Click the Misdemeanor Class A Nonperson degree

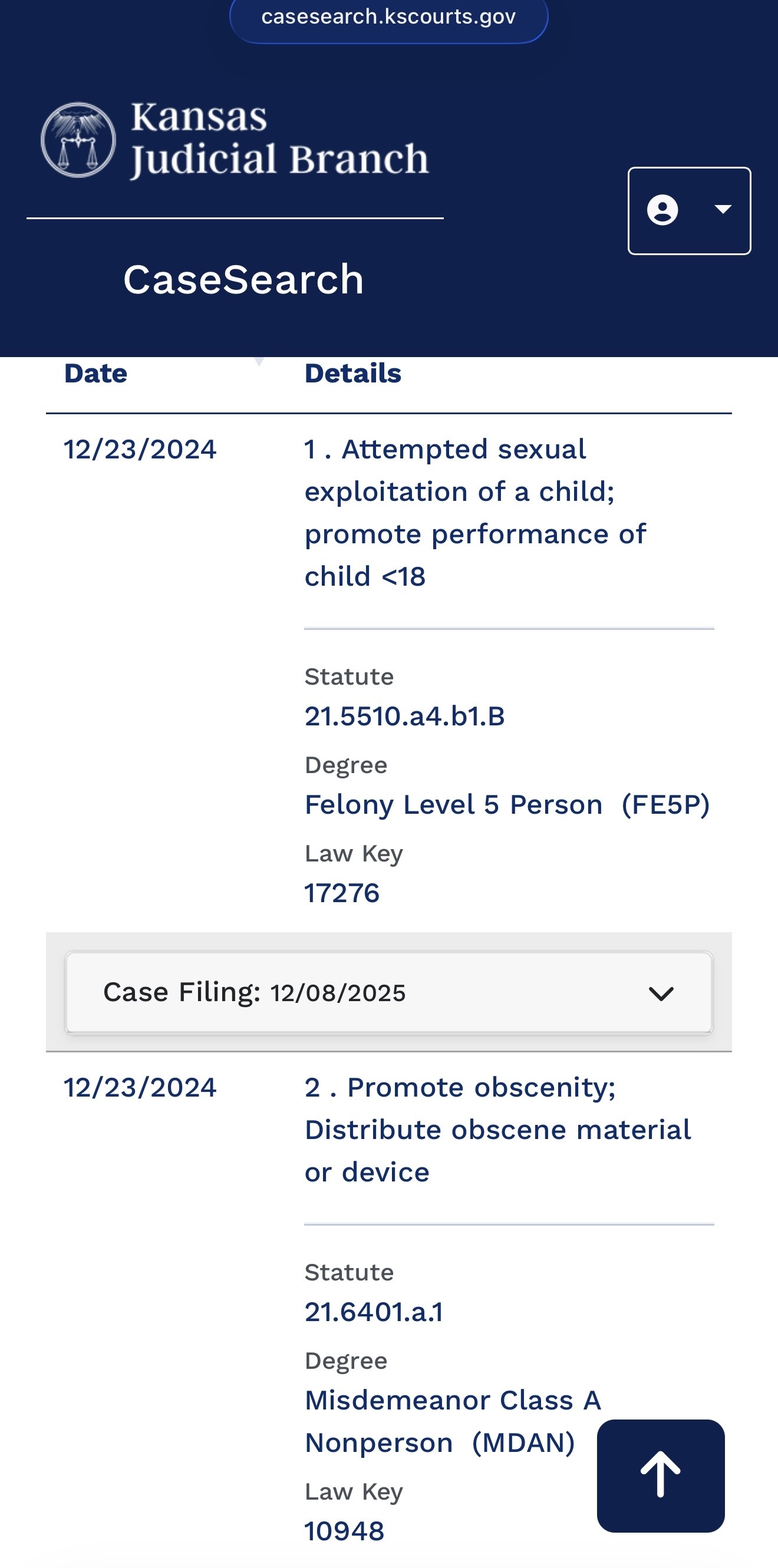click(452, 1421)
